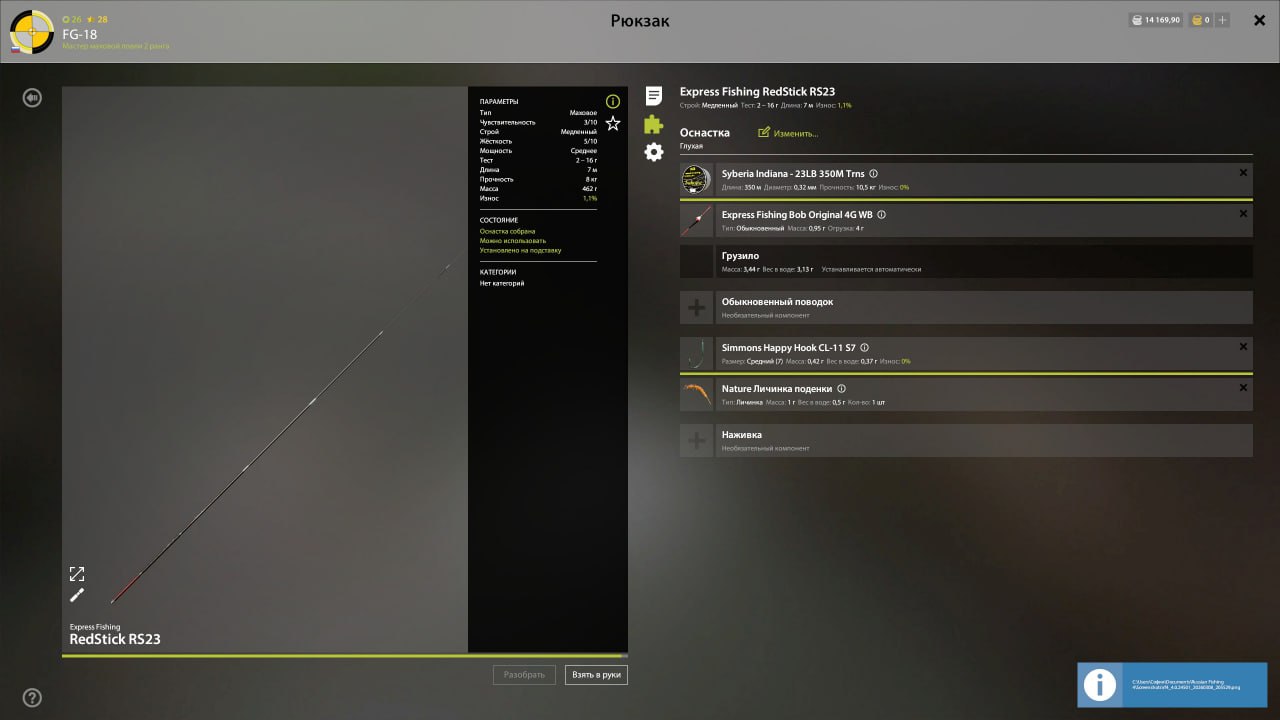Image resolution: width=1280 pixels, height=720 pixels.
Task: Remove the Simmons Happy Hook
Action: (1243, 347)
